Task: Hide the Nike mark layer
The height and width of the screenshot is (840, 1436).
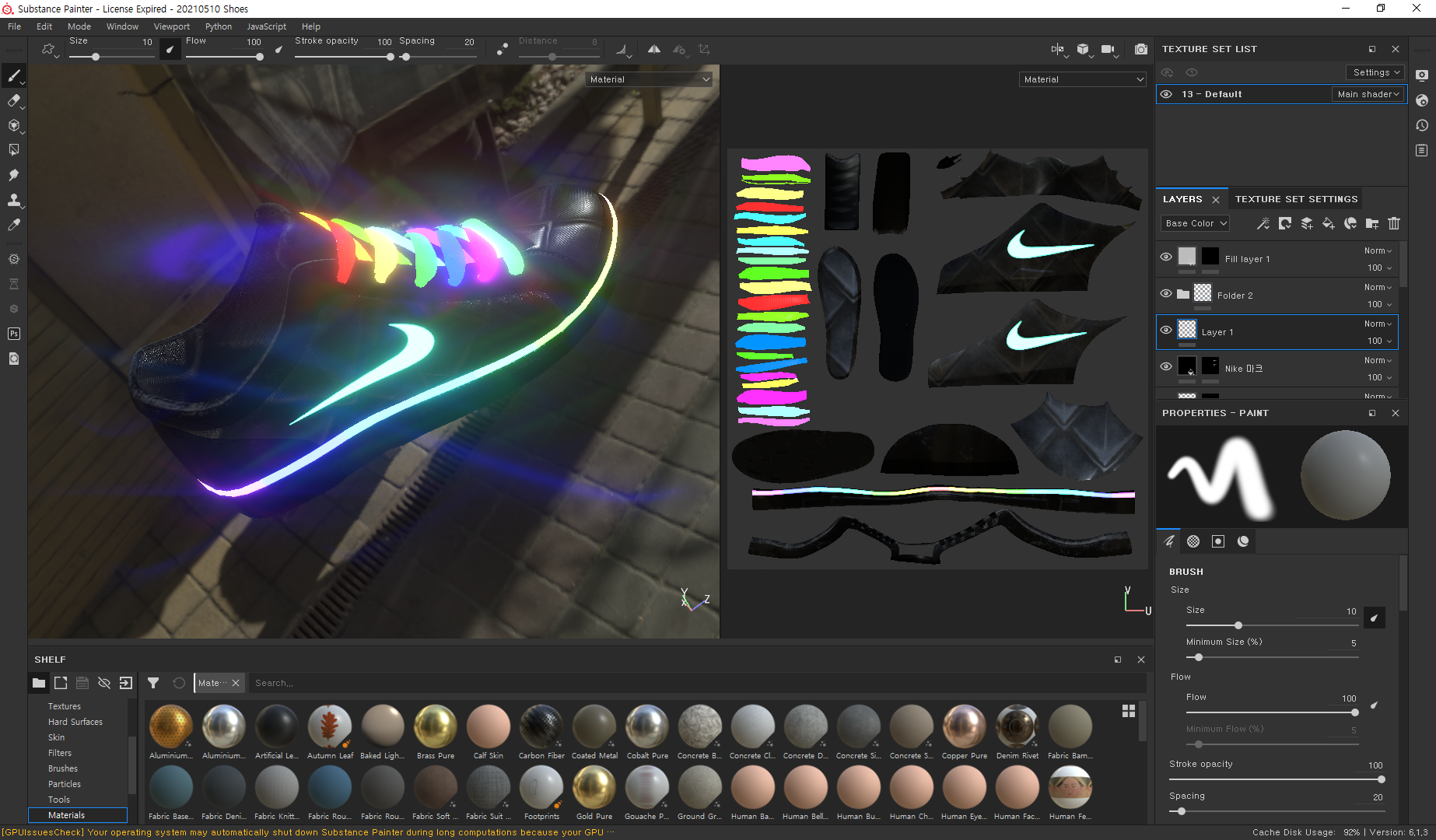Action: [x=1166, y=366]
